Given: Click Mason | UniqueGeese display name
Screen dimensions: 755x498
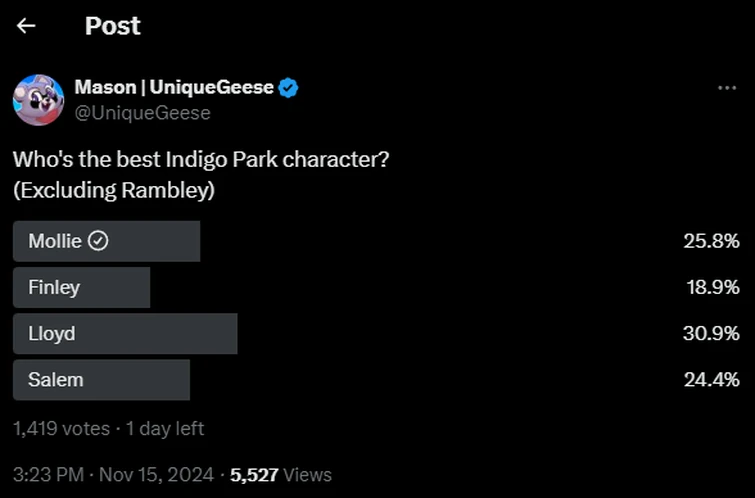Looking at the screenshot, I should coord(174,88).
